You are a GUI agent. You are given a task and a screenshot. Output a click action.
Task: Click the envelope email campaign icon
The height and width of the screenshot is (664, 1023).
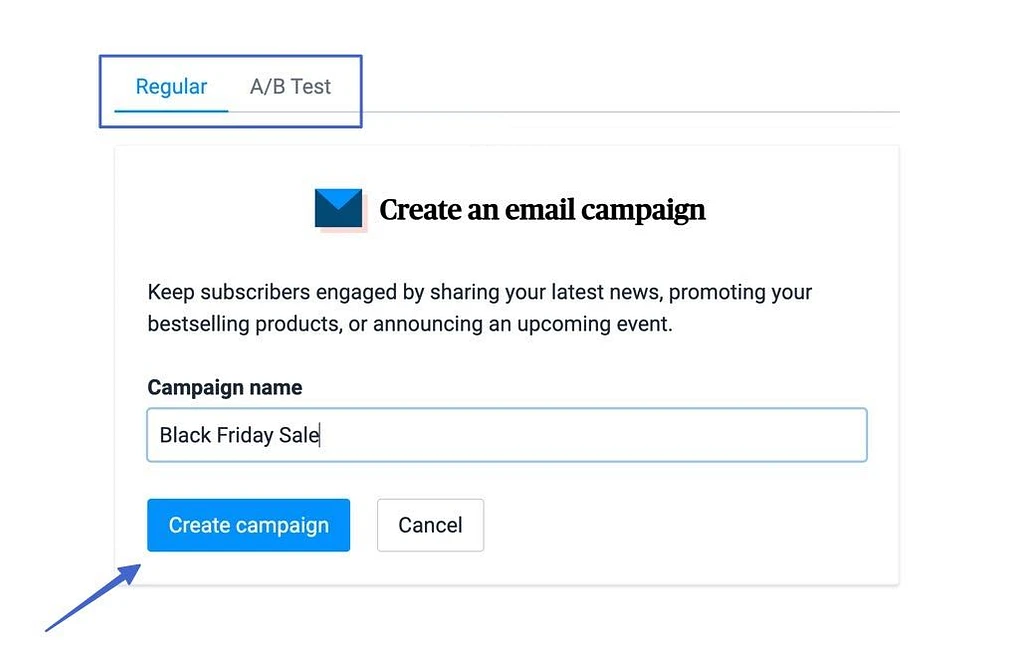[x=338, y=209]
